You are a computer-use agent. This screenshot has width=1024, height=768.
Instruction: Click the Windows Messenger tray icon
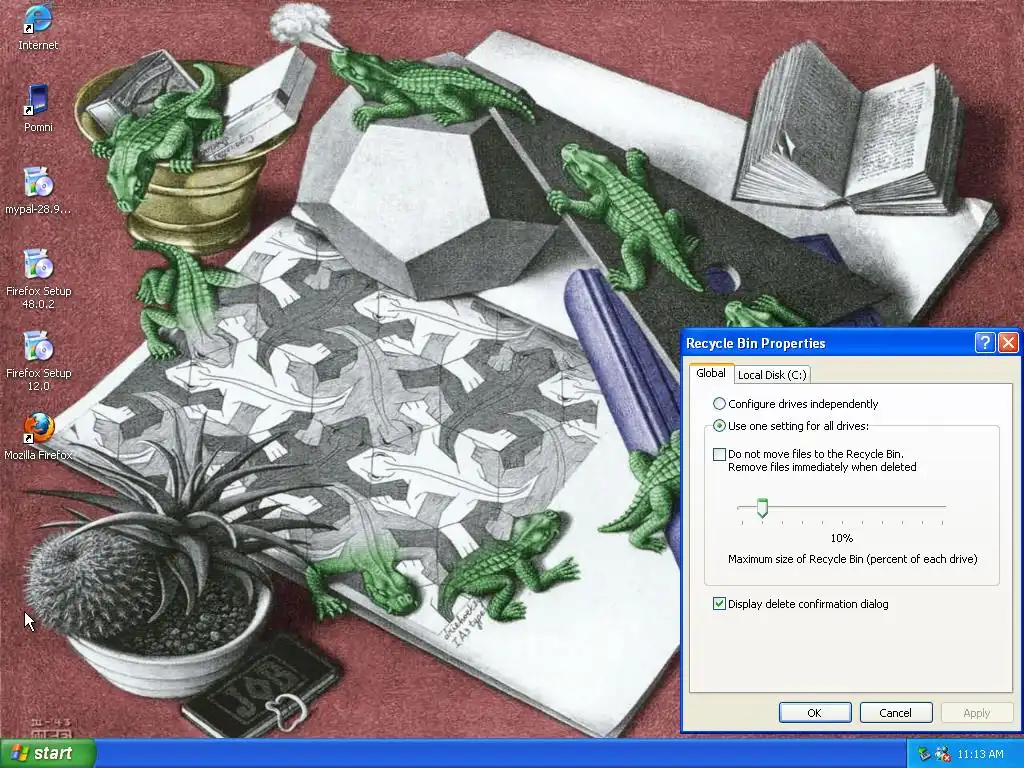click(942, 754)
